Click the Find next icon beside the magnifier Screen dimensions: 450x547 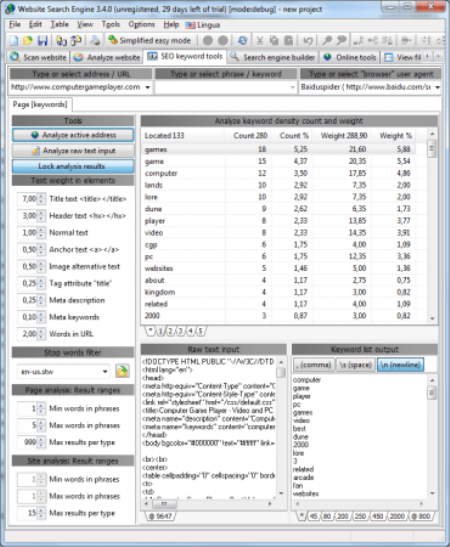[x=342, y=41]
